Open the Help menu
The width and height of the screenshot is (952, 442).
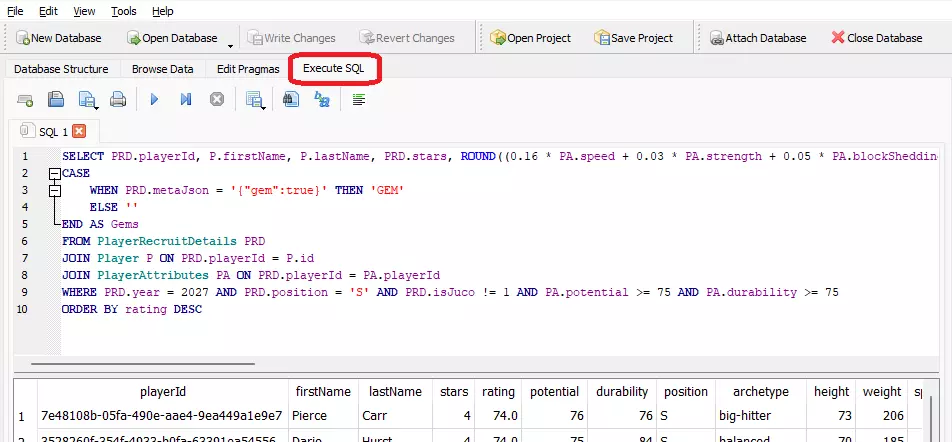[163, 11]
